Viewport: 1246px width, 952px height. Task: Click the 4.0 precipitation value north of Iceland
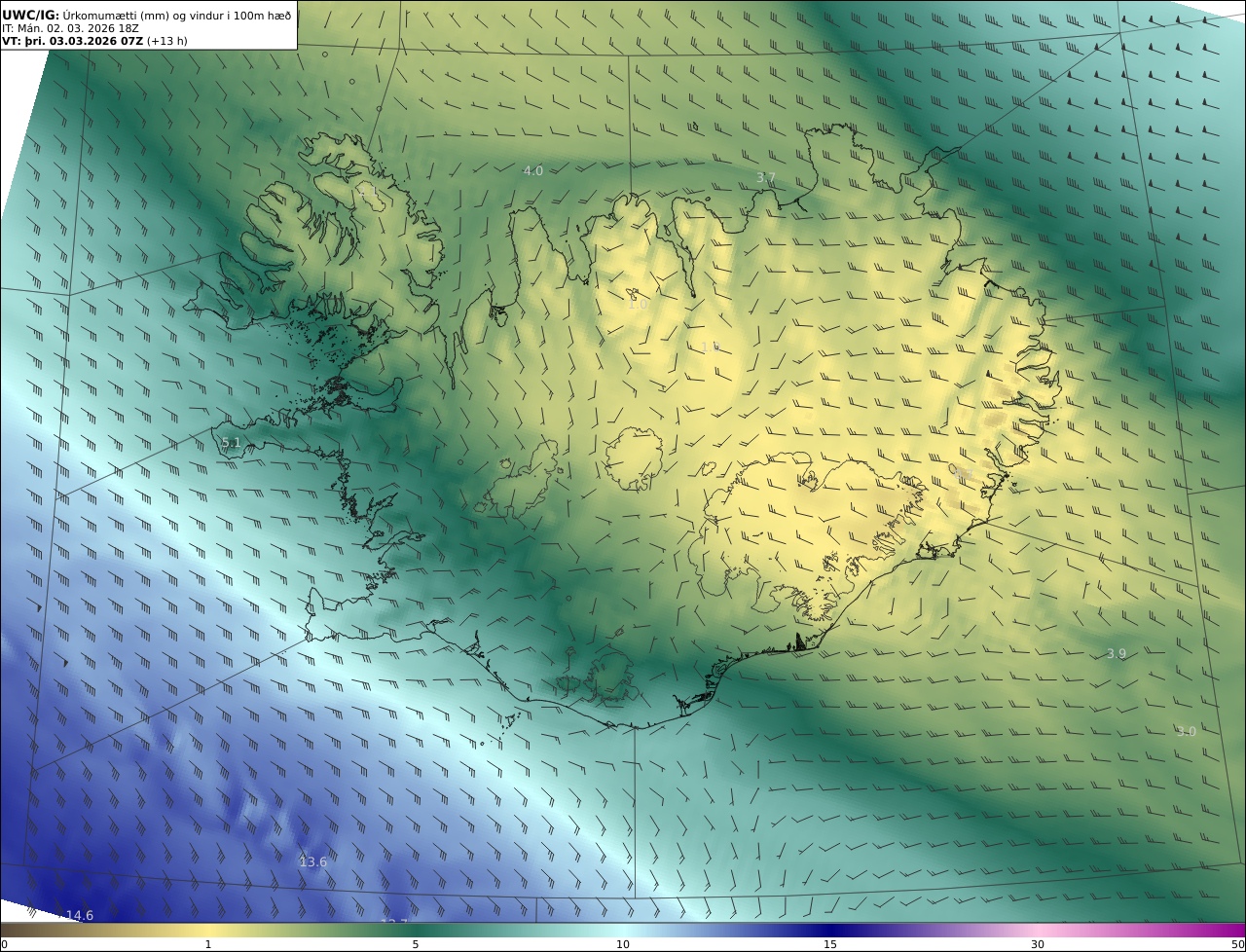click(533, 171)
